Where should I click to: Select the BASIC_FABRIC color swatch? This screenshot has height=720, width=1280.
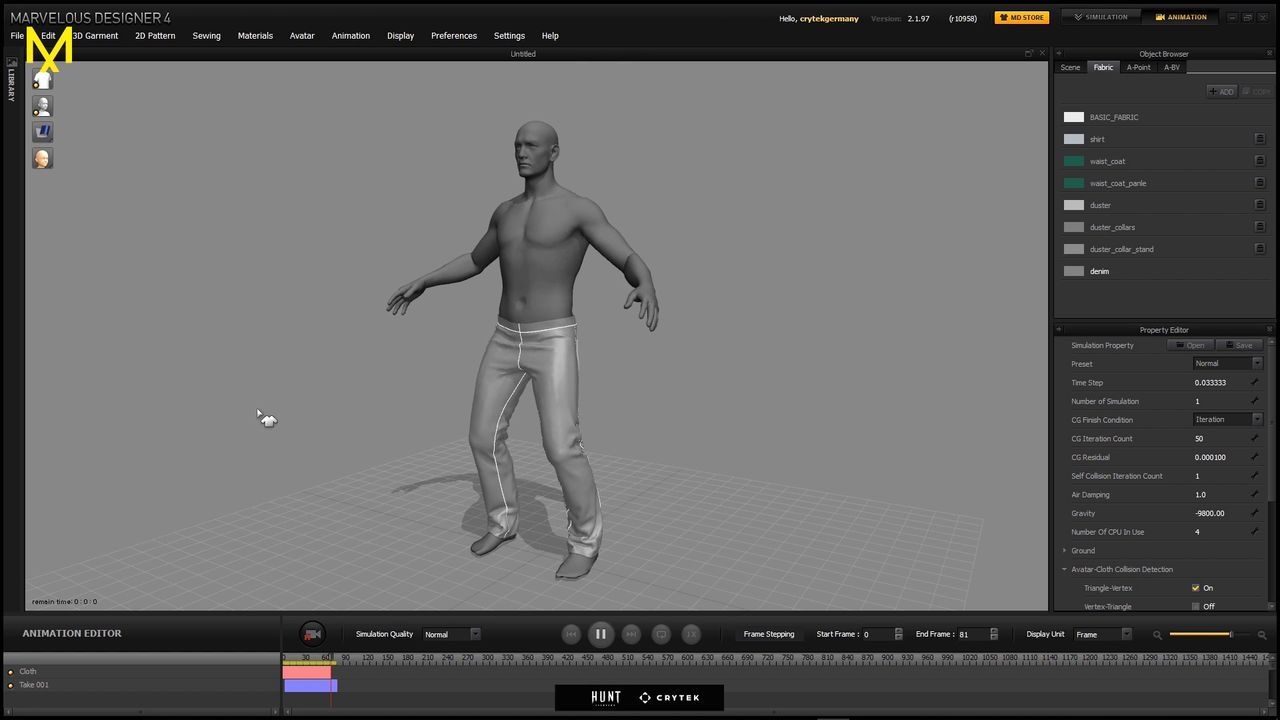click(1074, 117)
